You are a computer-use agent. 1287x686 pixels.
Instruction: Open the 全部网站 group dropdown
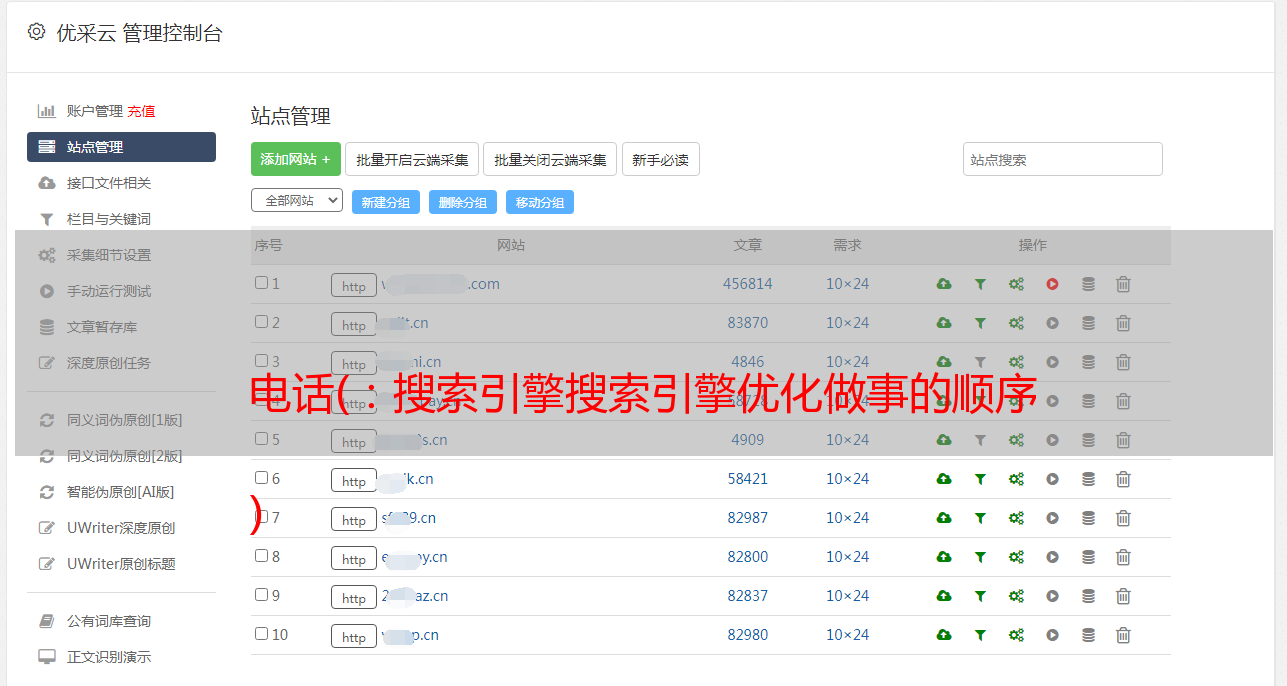297,201
